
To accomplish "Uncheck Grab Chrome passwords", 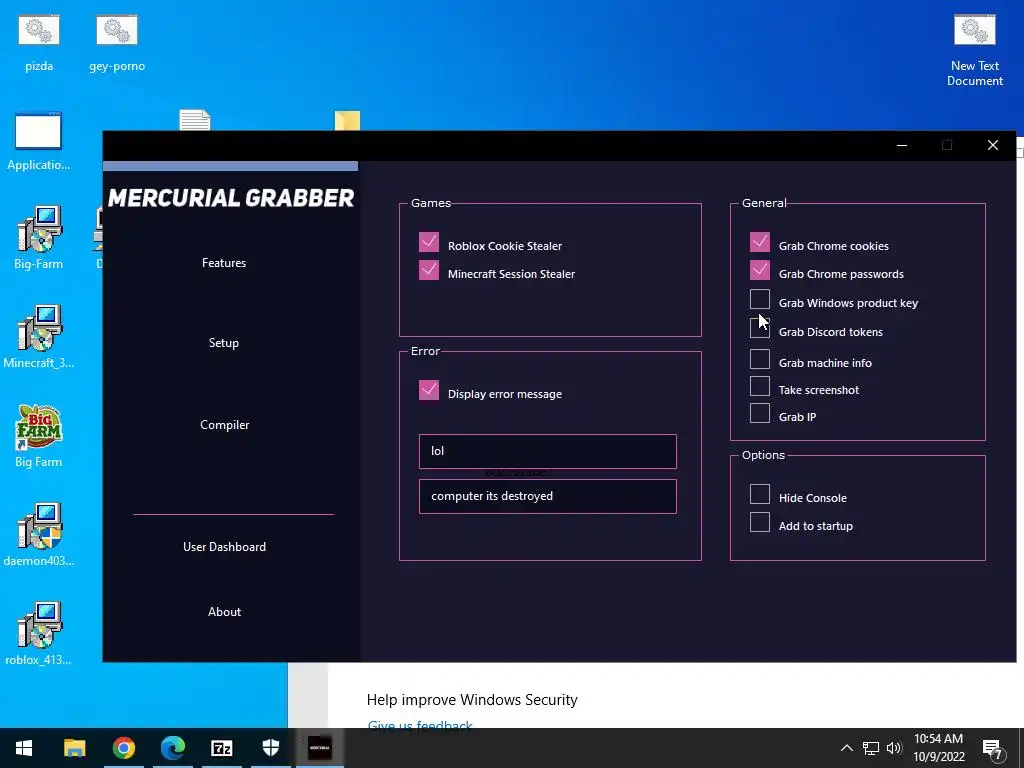I will (760, 270).
